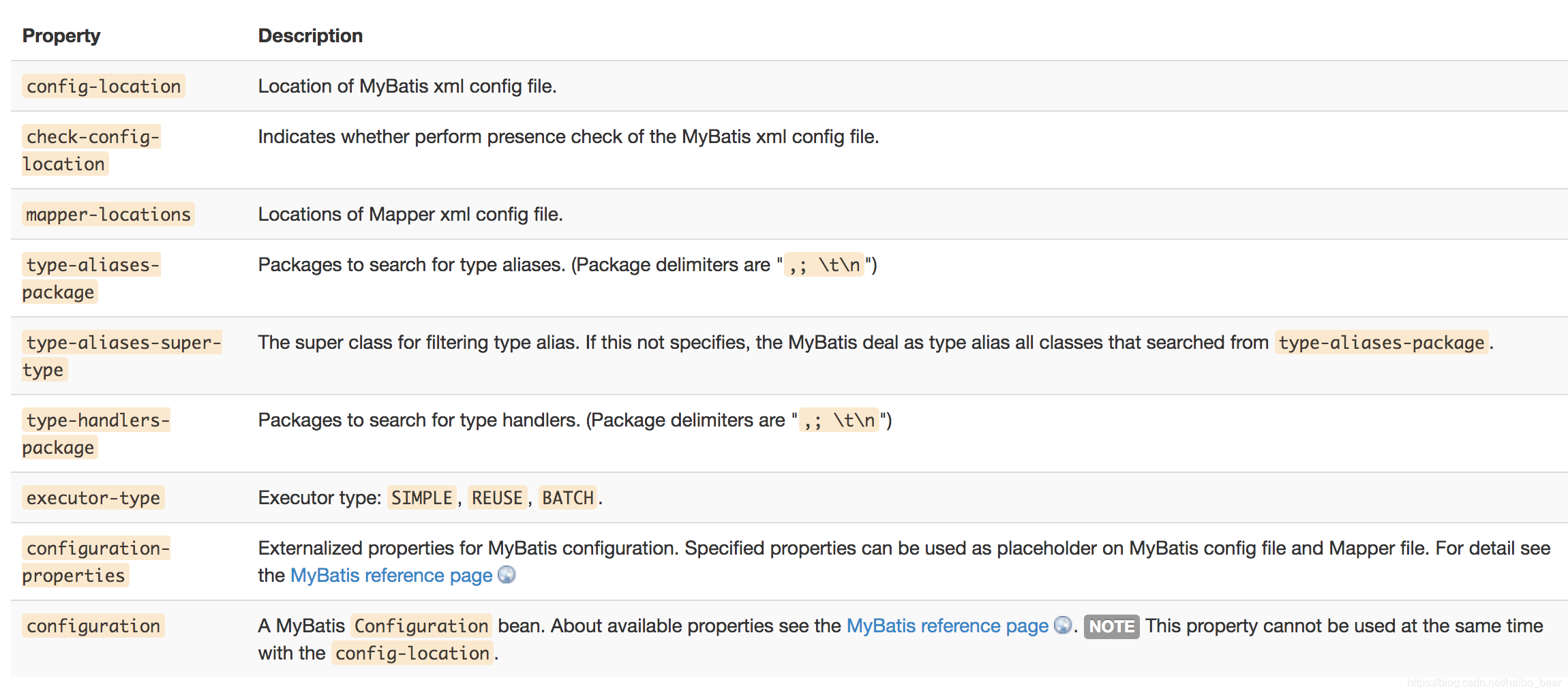This screenshot has height=695, width=1568.
Task: Click 'The super class for filtering type alias' text
Action: [x=419, y=343]
